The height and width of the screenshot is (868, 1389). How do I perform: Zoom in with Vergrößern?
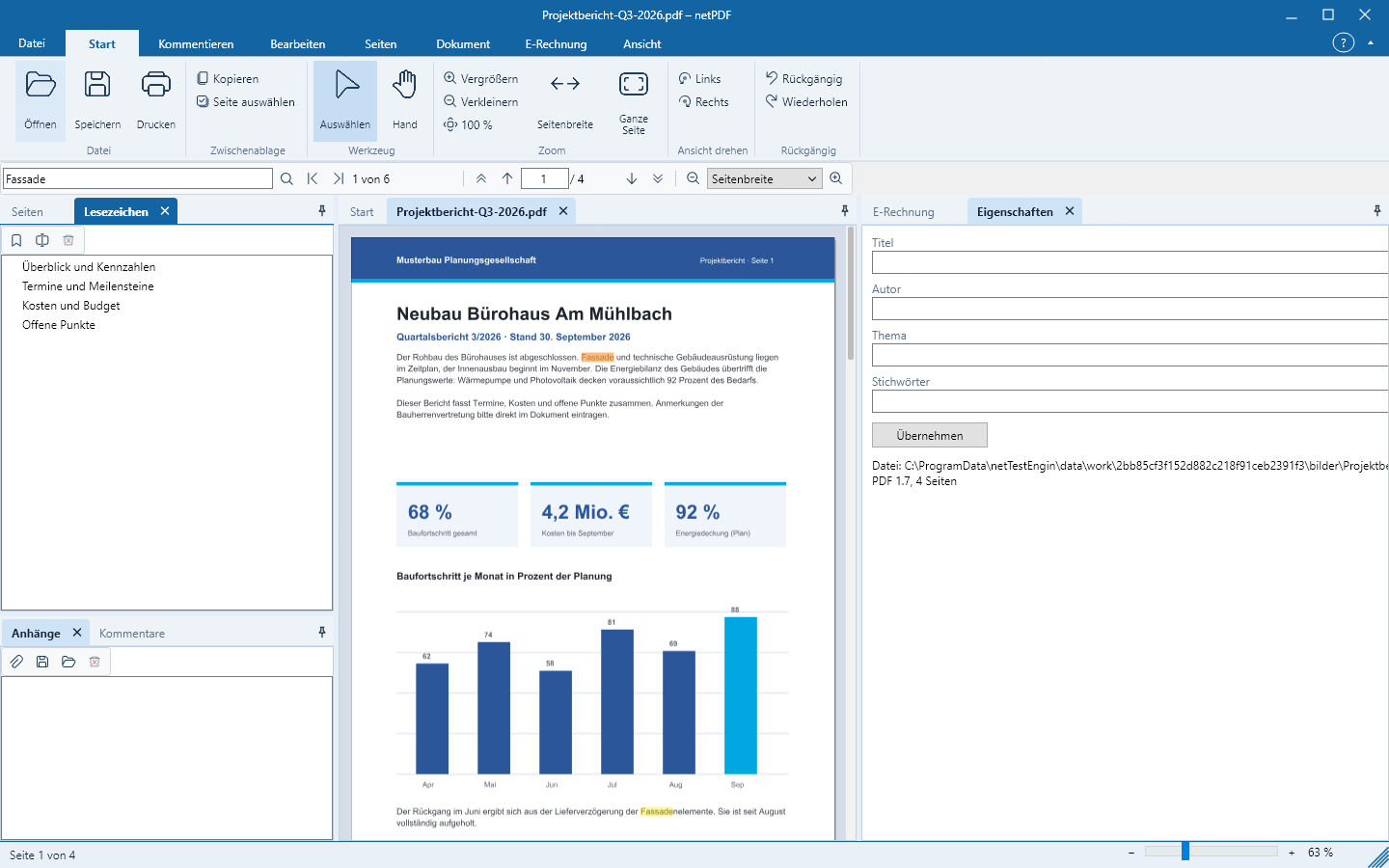point(480,79)
